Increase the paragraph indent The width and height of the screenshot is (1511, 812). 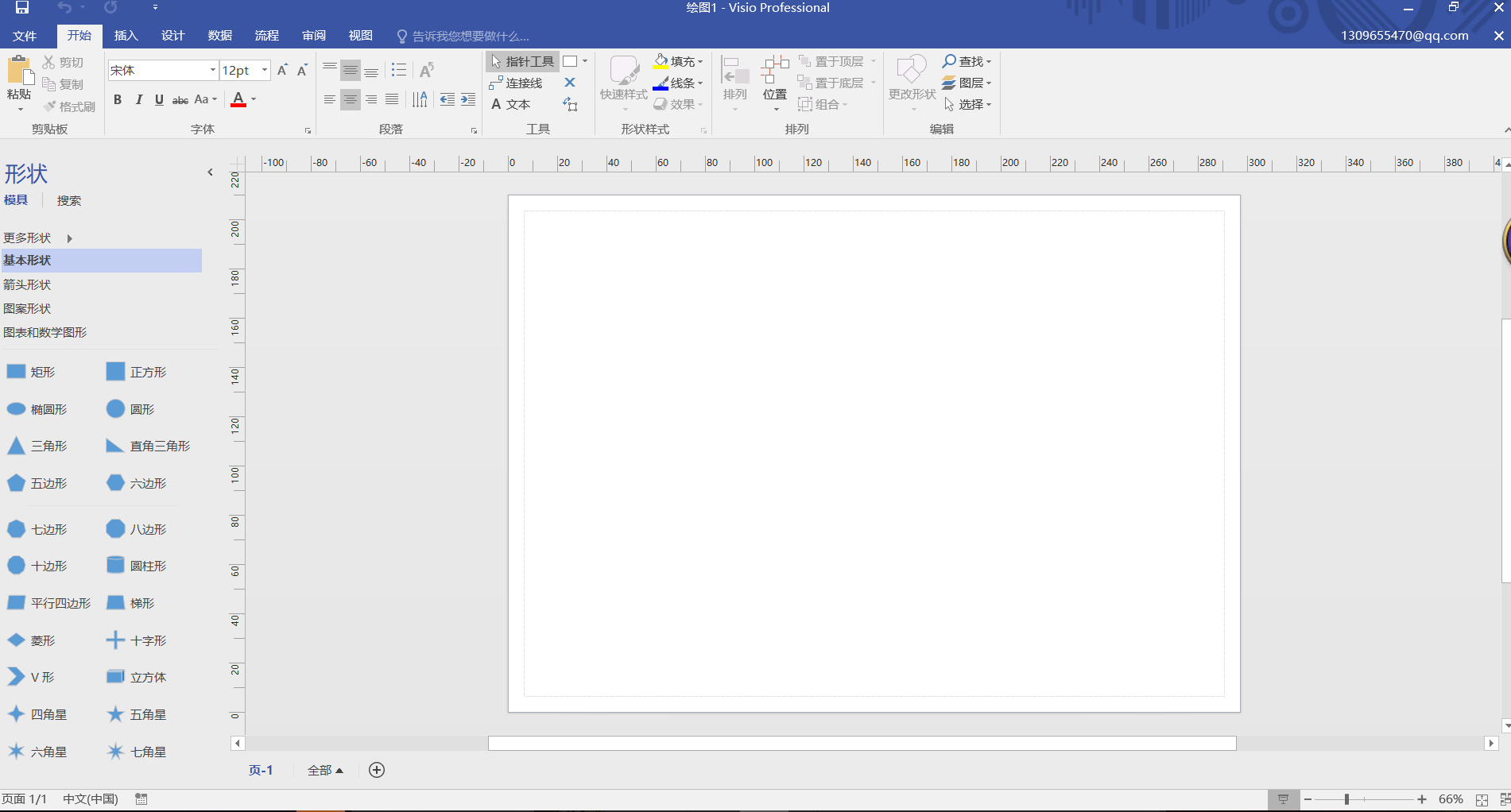(468, 99)
